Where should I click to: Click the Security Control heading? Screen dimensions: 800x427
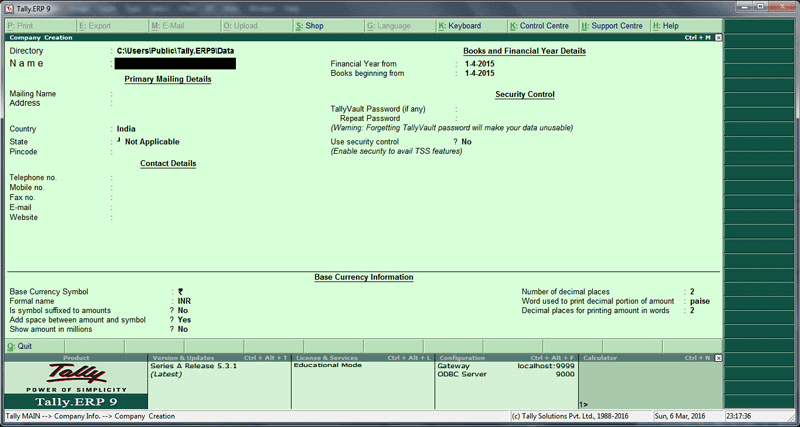524,94
